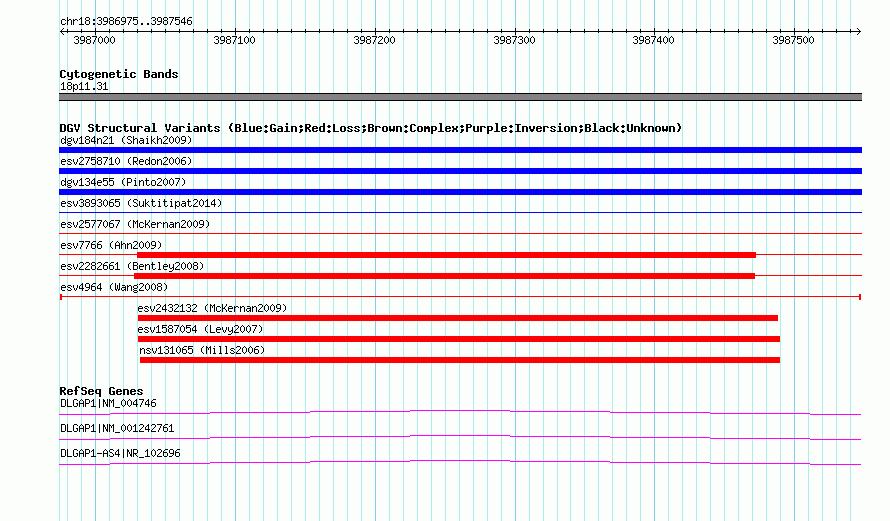Select gene label DLGAP1|NM_001242761
Viewport: 890px width, 521px height.
117,428
